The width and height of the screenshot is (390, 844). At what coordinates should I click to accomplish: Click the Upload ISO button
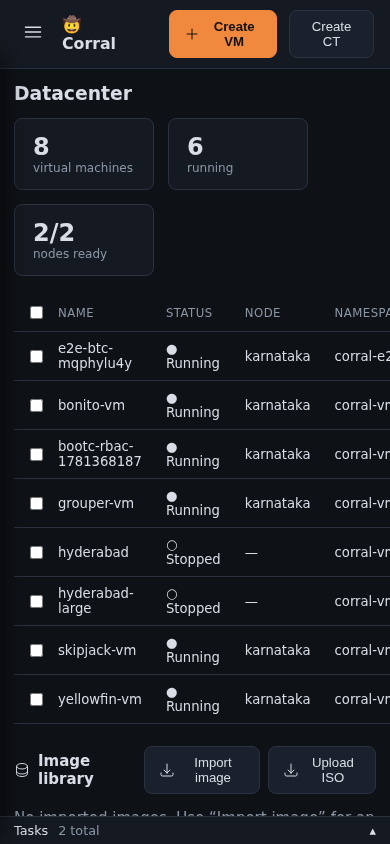(322, 770)
